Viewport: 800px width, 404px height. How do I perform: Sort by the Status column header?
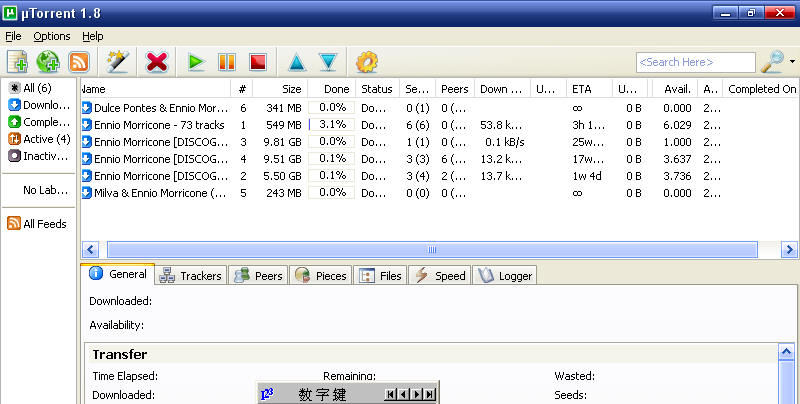(x=377, y=89)
